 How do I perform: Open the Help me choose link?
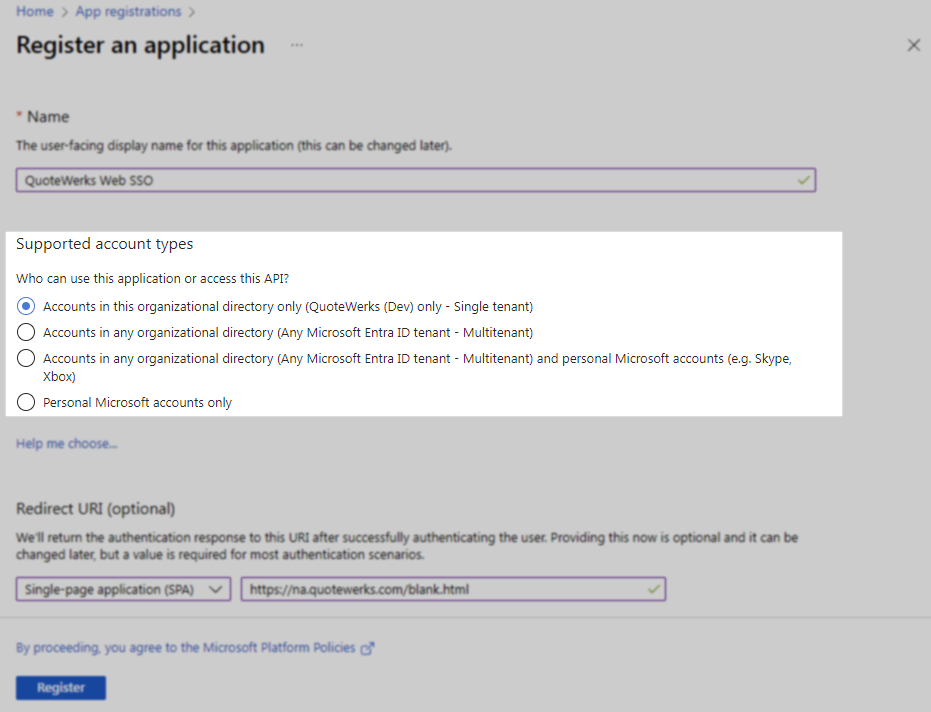tap(66, 444)
